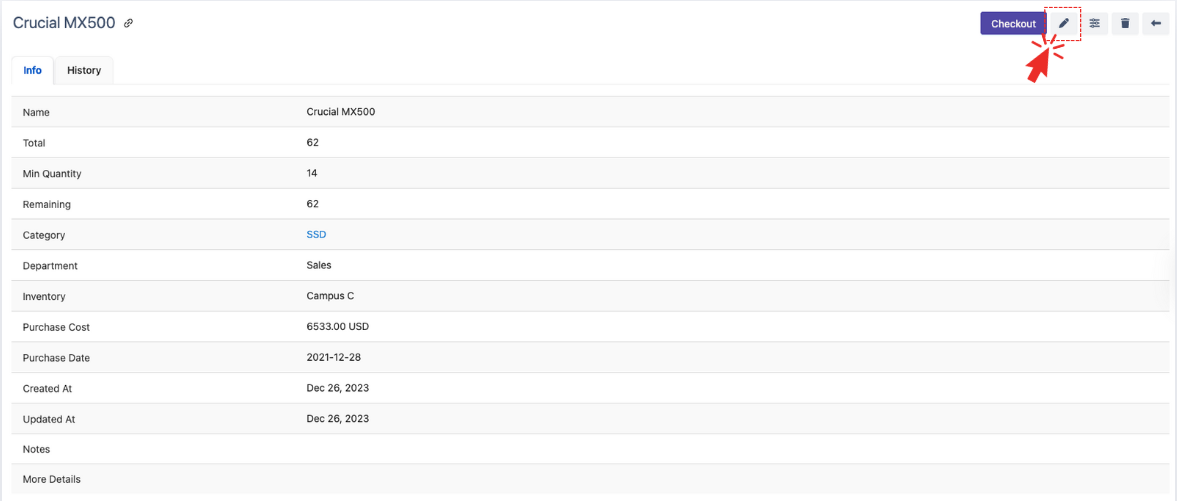The width and height of the screenshot is (1177, 501).
Task: Select the Info tab
Action: 33,70
